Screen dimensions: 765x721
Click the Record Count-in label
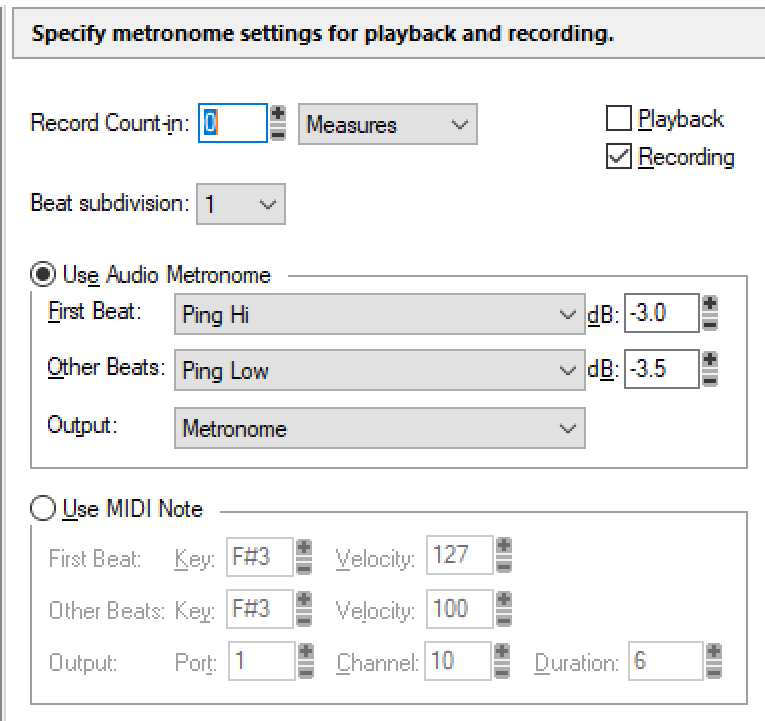click(110, 122)
